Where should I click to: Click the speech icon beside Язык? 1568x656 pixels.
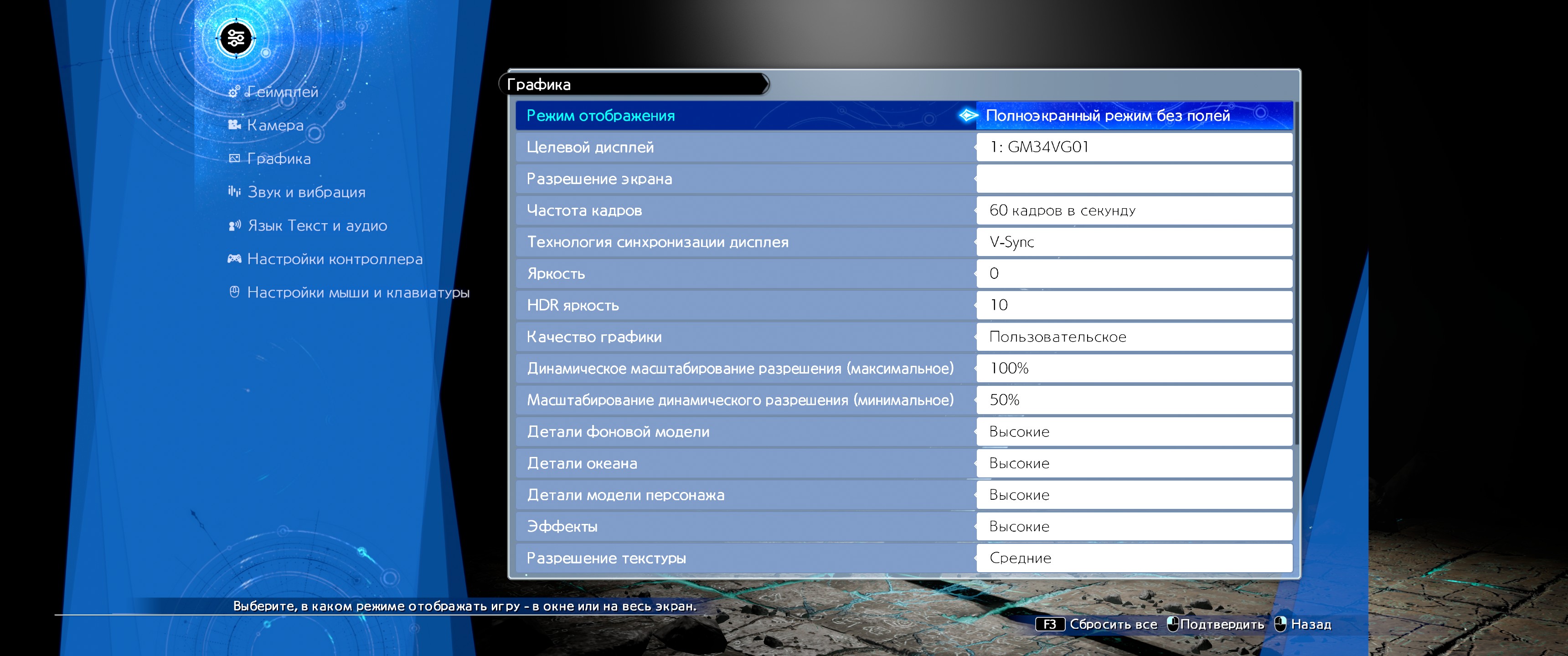click(x=234, y=226)
